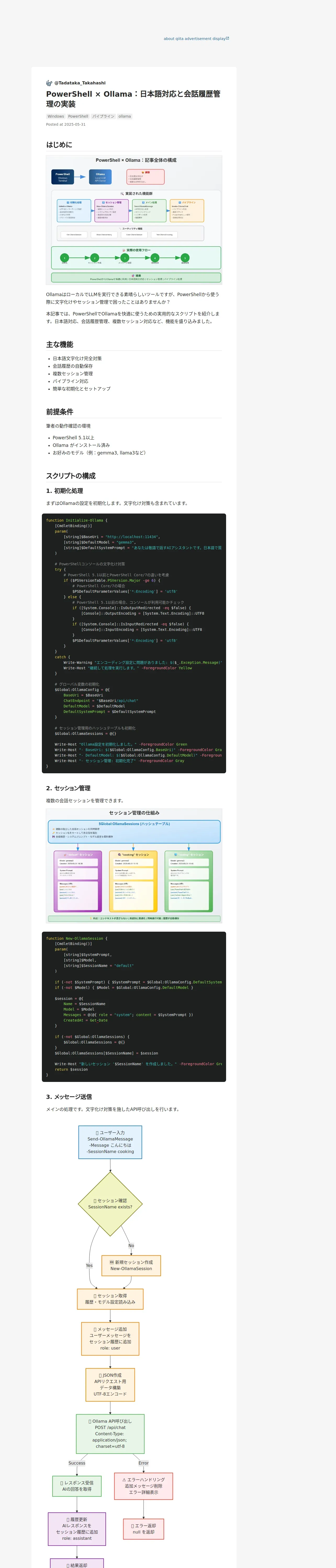
Task: Click the '主な機能' heading
Action: click(x=60, y=344)
